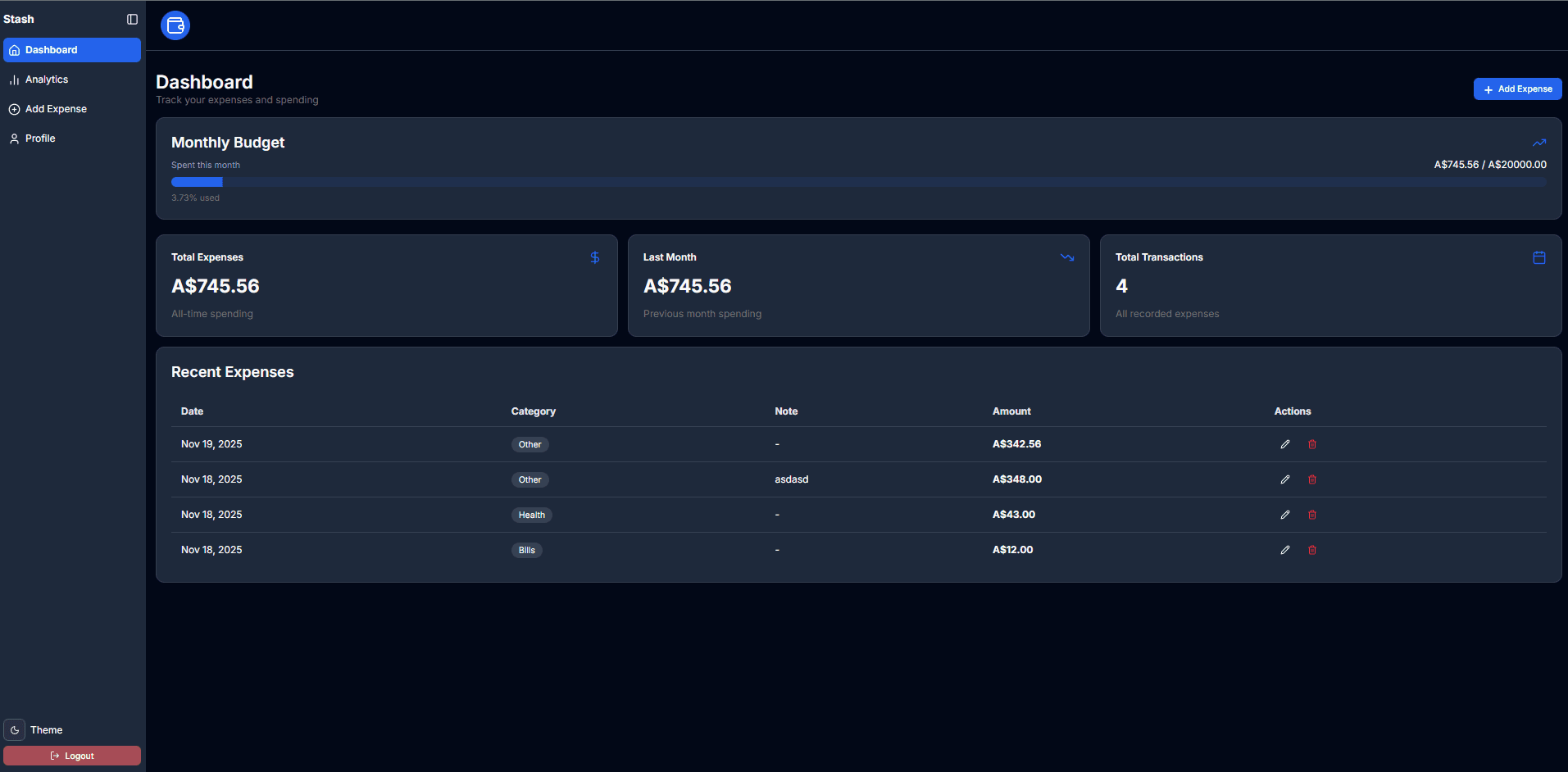Log out using the Logout button
Viewport: 1568px width, 772px height.
click(72, 756)
